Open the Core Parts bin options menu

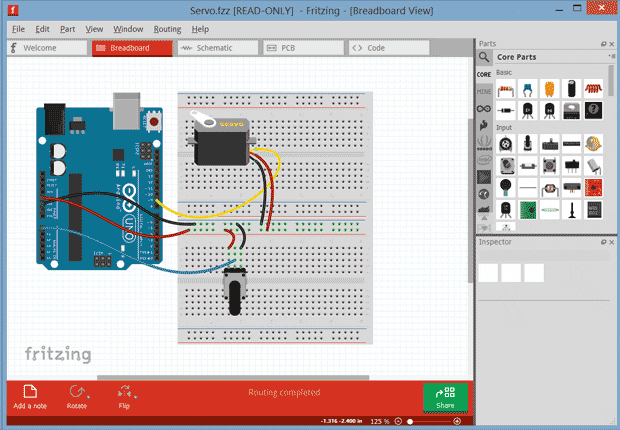(611, 58)
